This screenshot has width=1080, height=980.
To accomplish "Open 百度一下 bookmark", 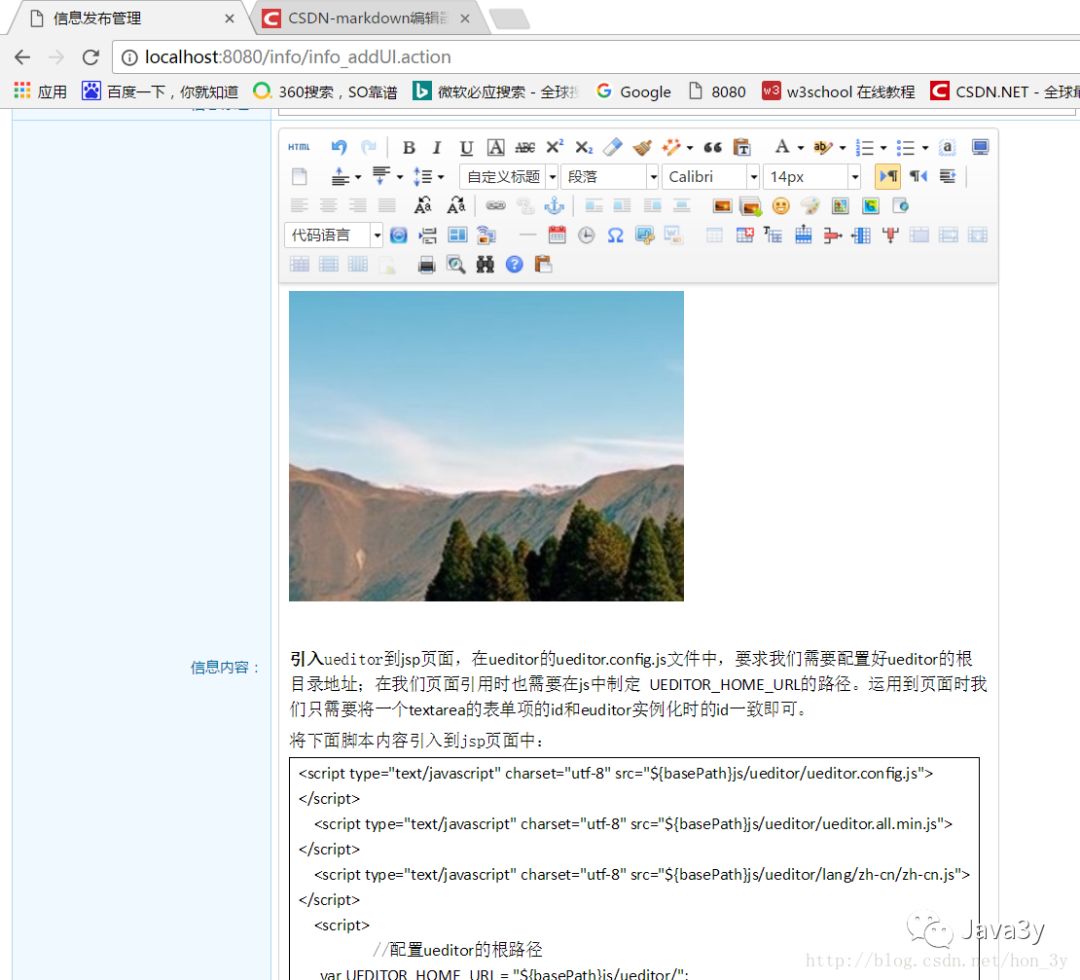I will [x=160, y=92].
